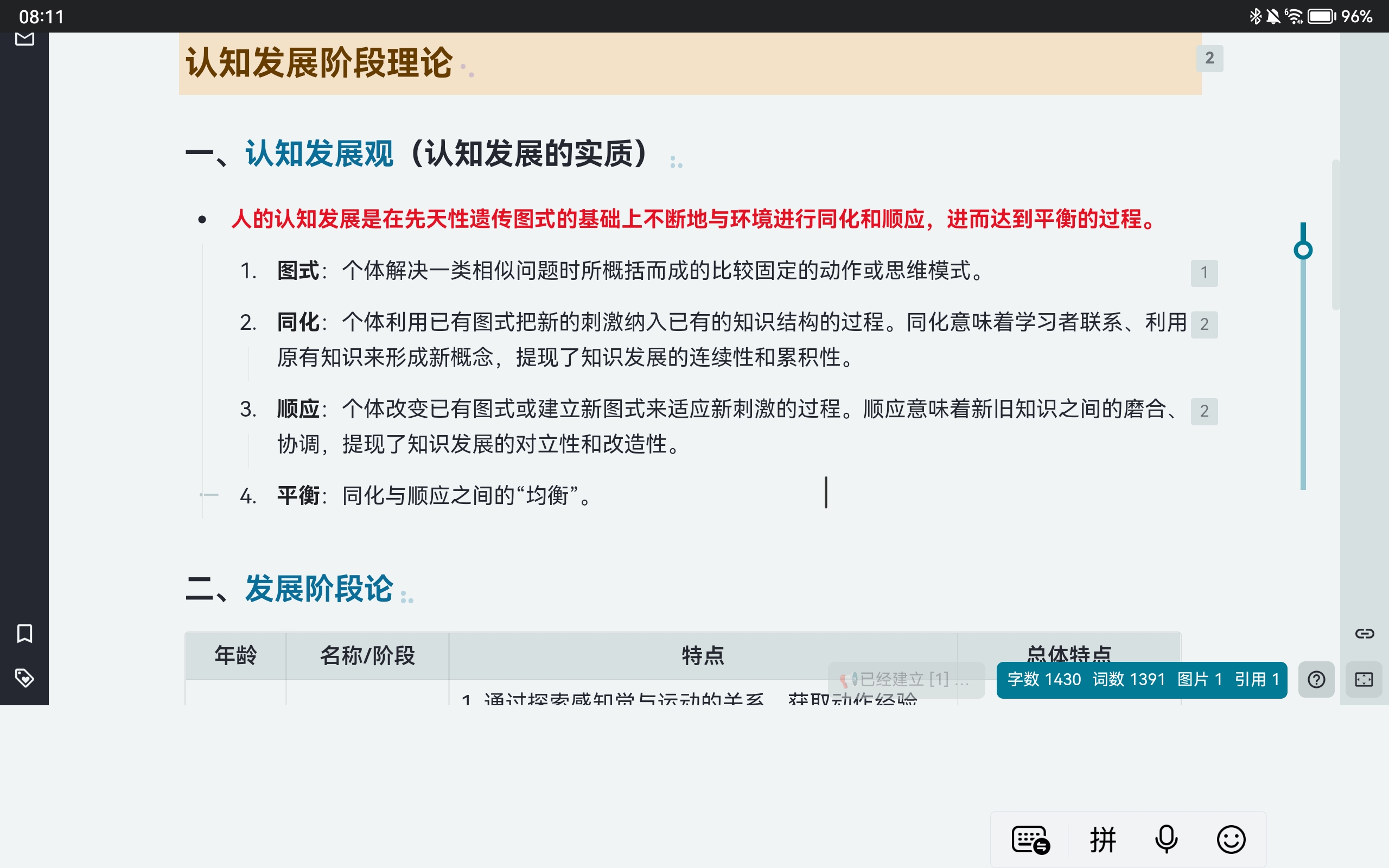This screenshot has height=868, width=1389.
Task: Click the reference count badge beside 图式
Action: (x=1204, y=273)
